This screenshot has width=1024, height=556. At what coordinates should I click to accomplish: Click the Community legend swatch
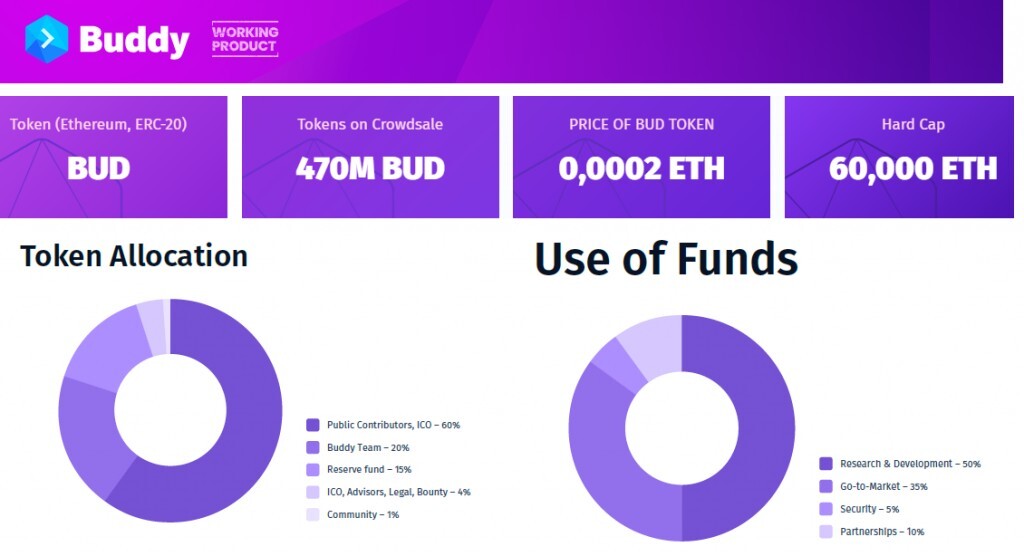pyautogui.click(x=313, y=514)
